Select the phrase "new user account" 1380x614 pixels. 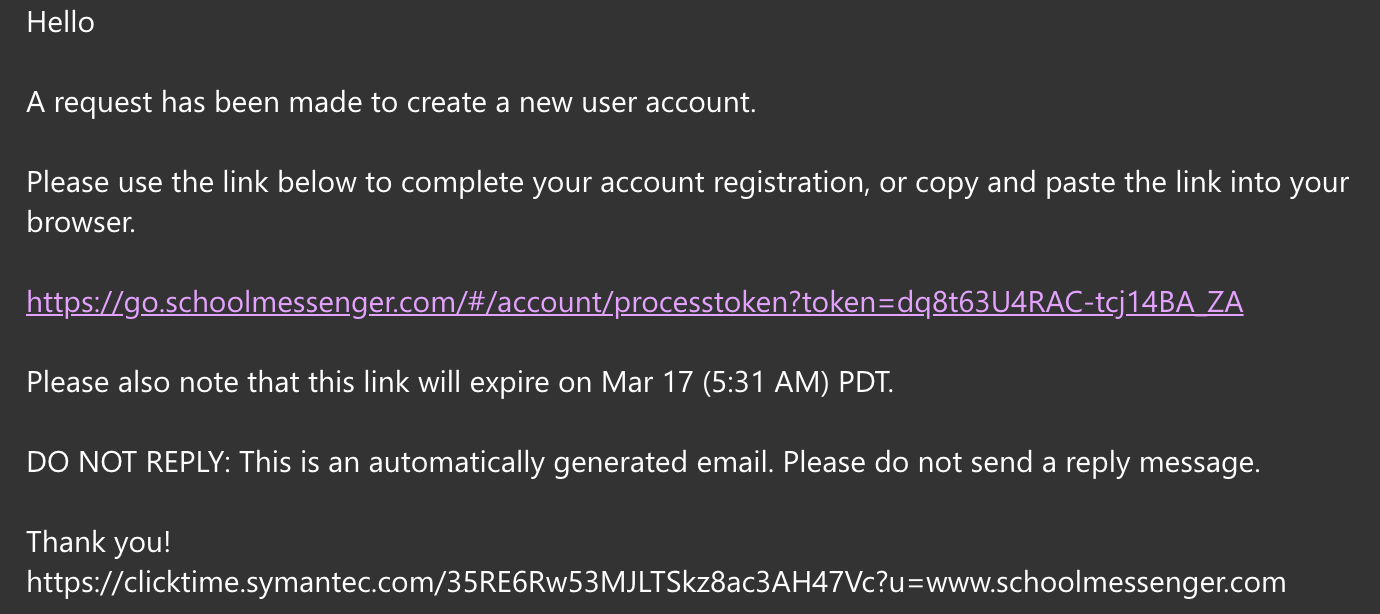[637, 102]
